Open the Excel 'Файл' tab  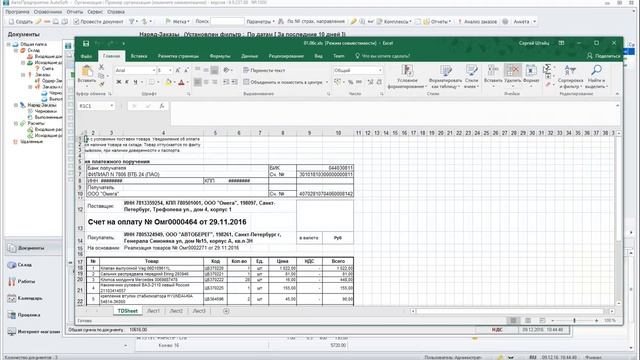click(86, 56)
